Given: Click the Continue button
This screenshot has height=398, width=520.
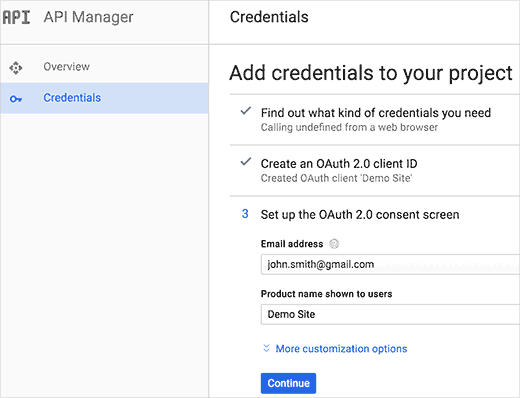Looking at the screenshot, I should coord(288,383).
